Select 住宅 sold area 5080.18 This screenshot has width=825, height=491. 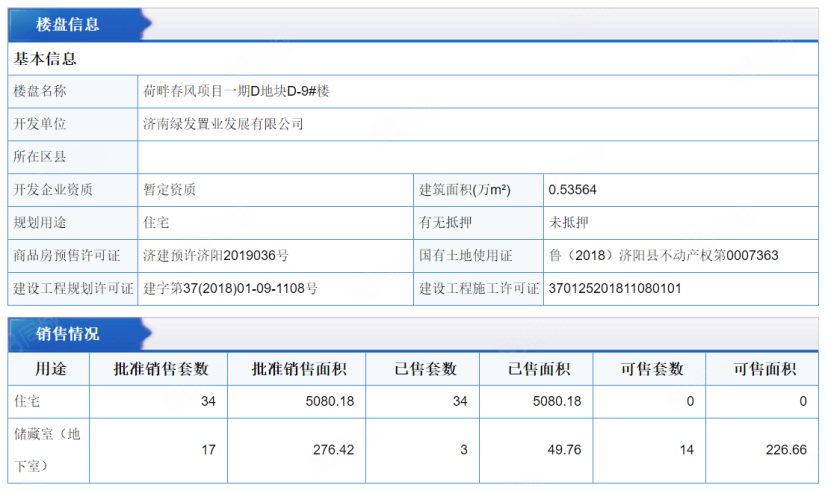557,402
